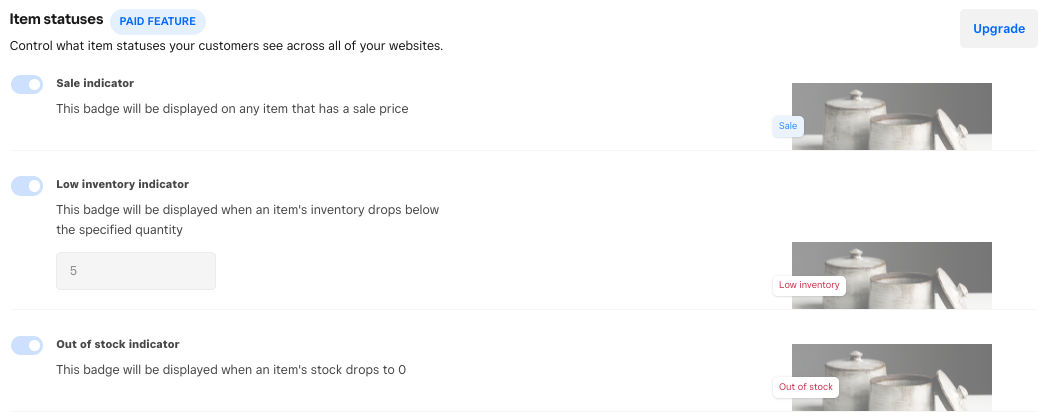Click the sale price badge description text
The image size is (1050, 417).
pyautogui.click(x=232, y=108)
